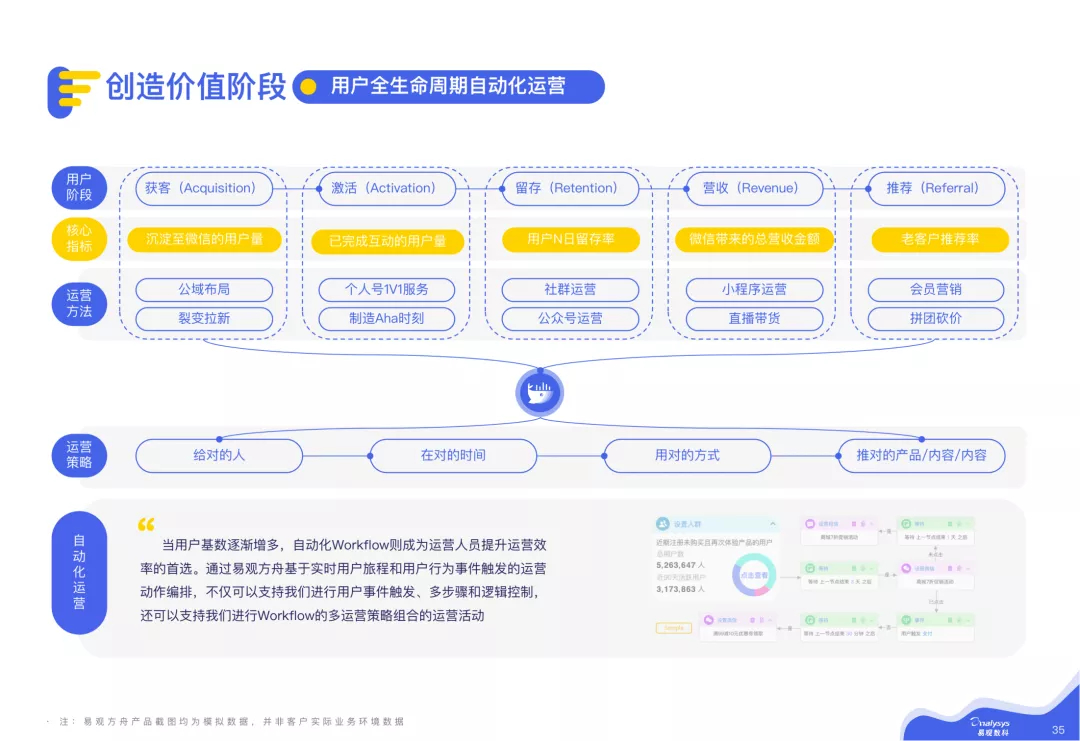Click the orange quote mark icon
Screen dimensions: 1080x741
point(146,523)
